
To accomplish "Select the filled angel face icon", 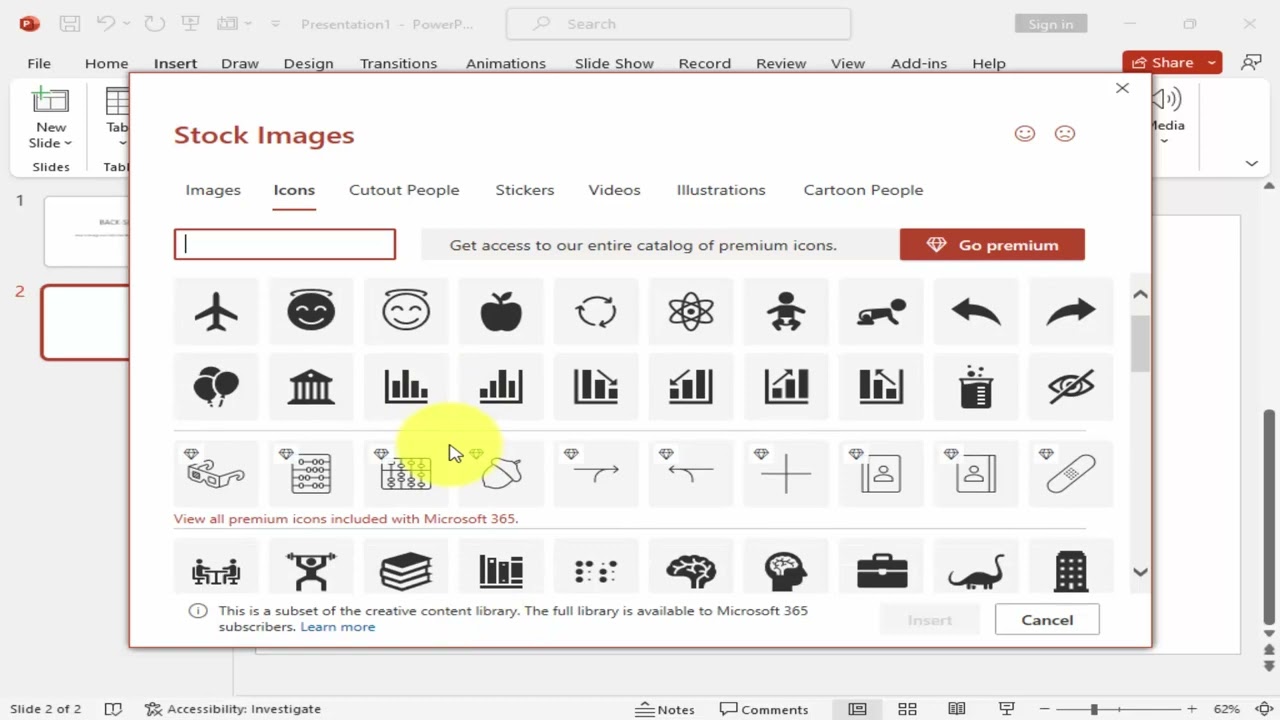I will coord(311,311).
